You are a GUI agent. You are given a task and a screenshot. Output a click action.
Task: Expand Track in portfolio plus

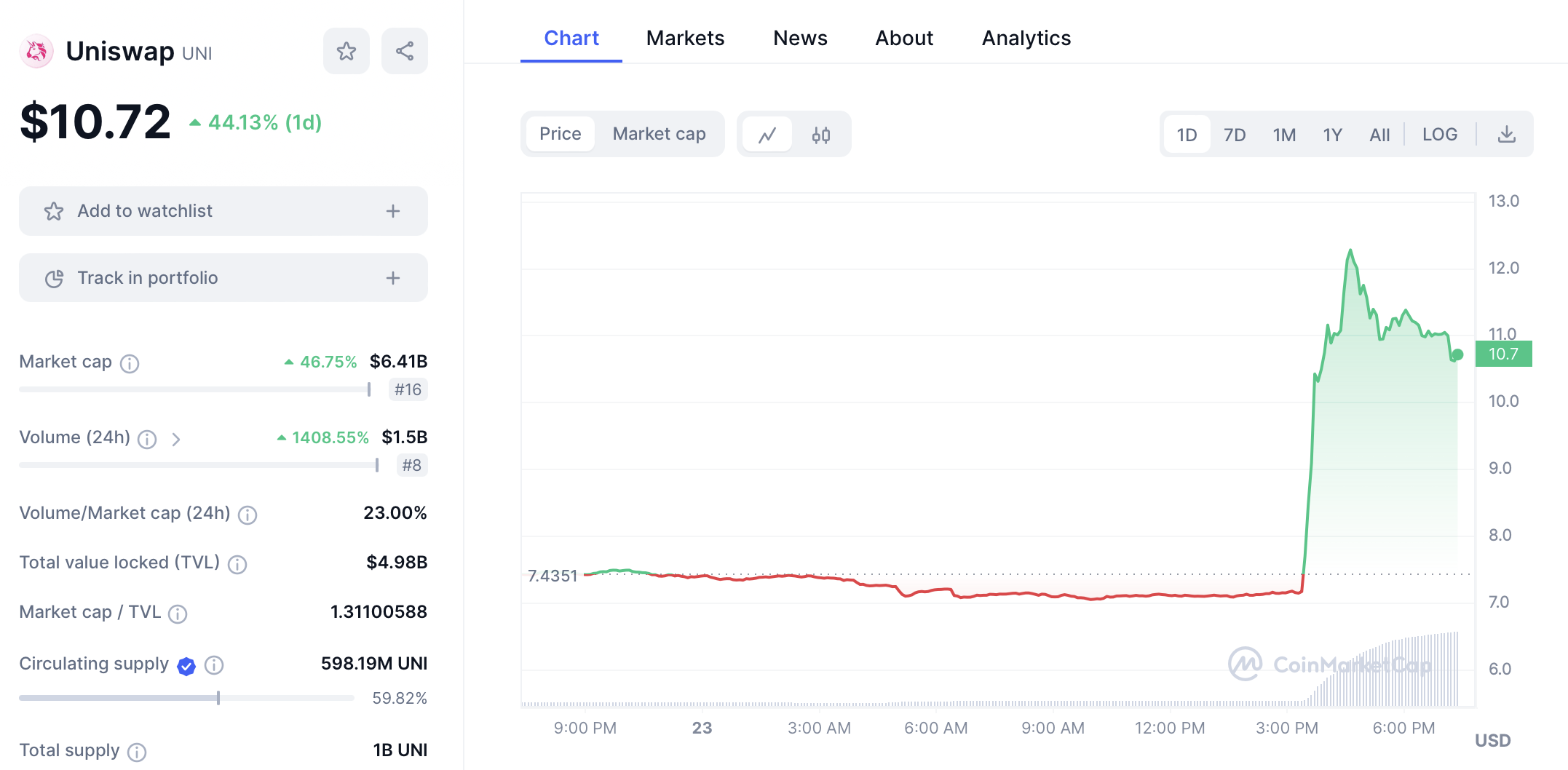pyautogui.click(x=393, y=278)
